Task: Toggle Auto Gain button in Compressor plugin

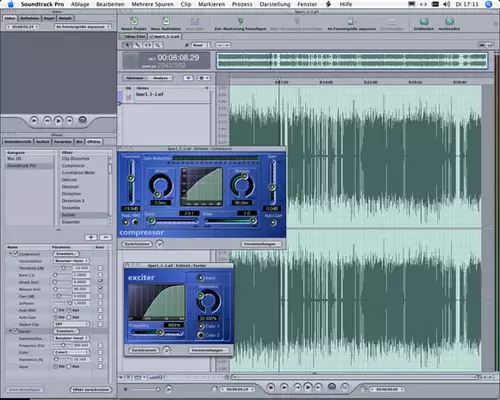Action: point(273,222)
